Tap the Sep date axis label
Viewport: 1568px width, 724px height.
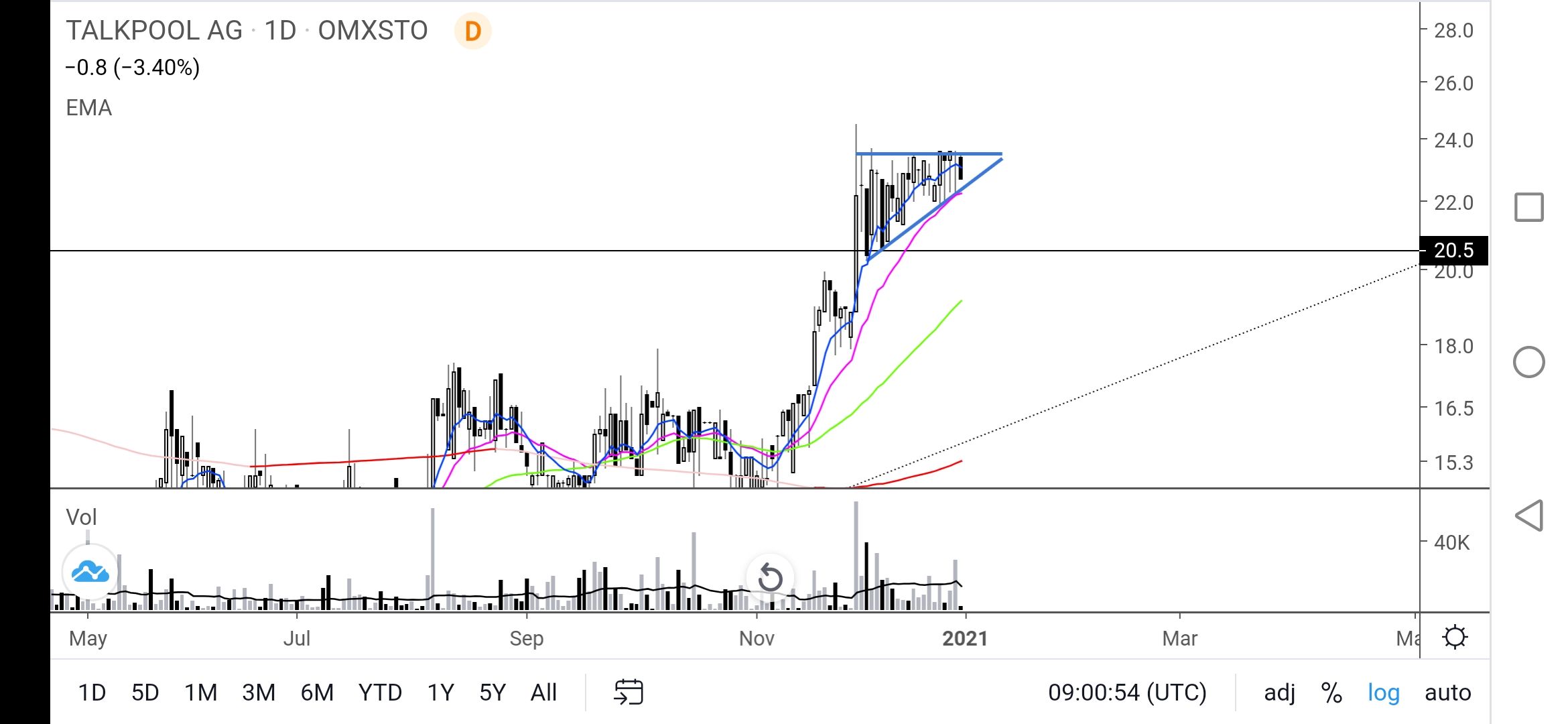(x=526, y=638)
